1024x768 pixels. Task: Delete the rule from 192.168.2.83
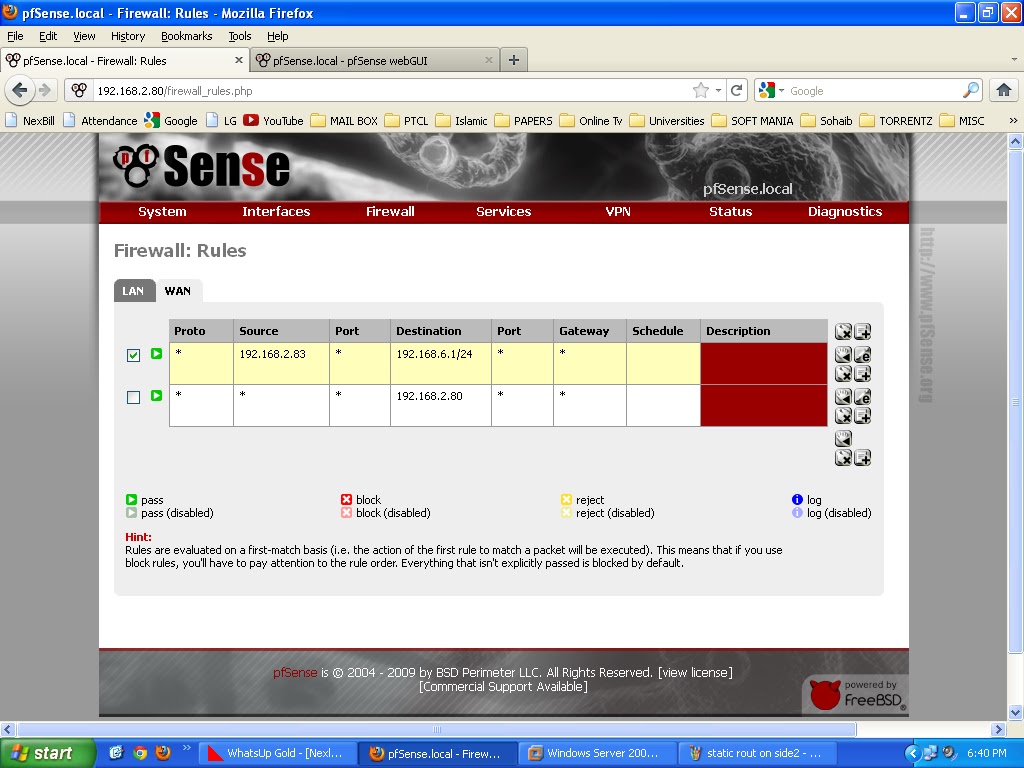[x=842, y=372]
